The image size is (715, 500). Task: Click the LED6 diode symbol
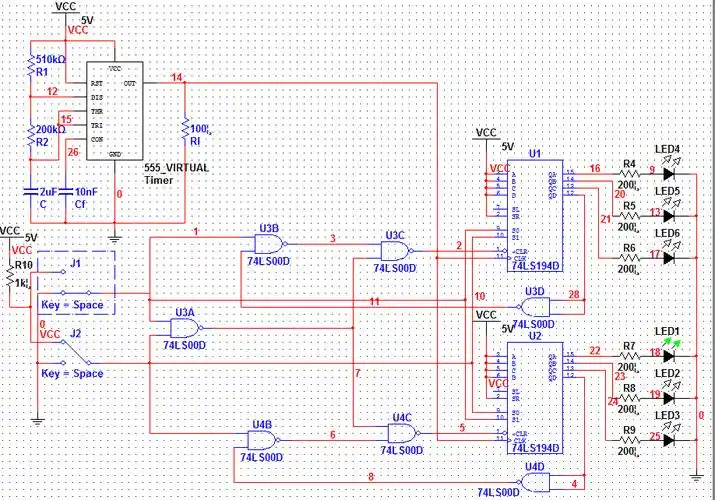[x=668, y=256]
